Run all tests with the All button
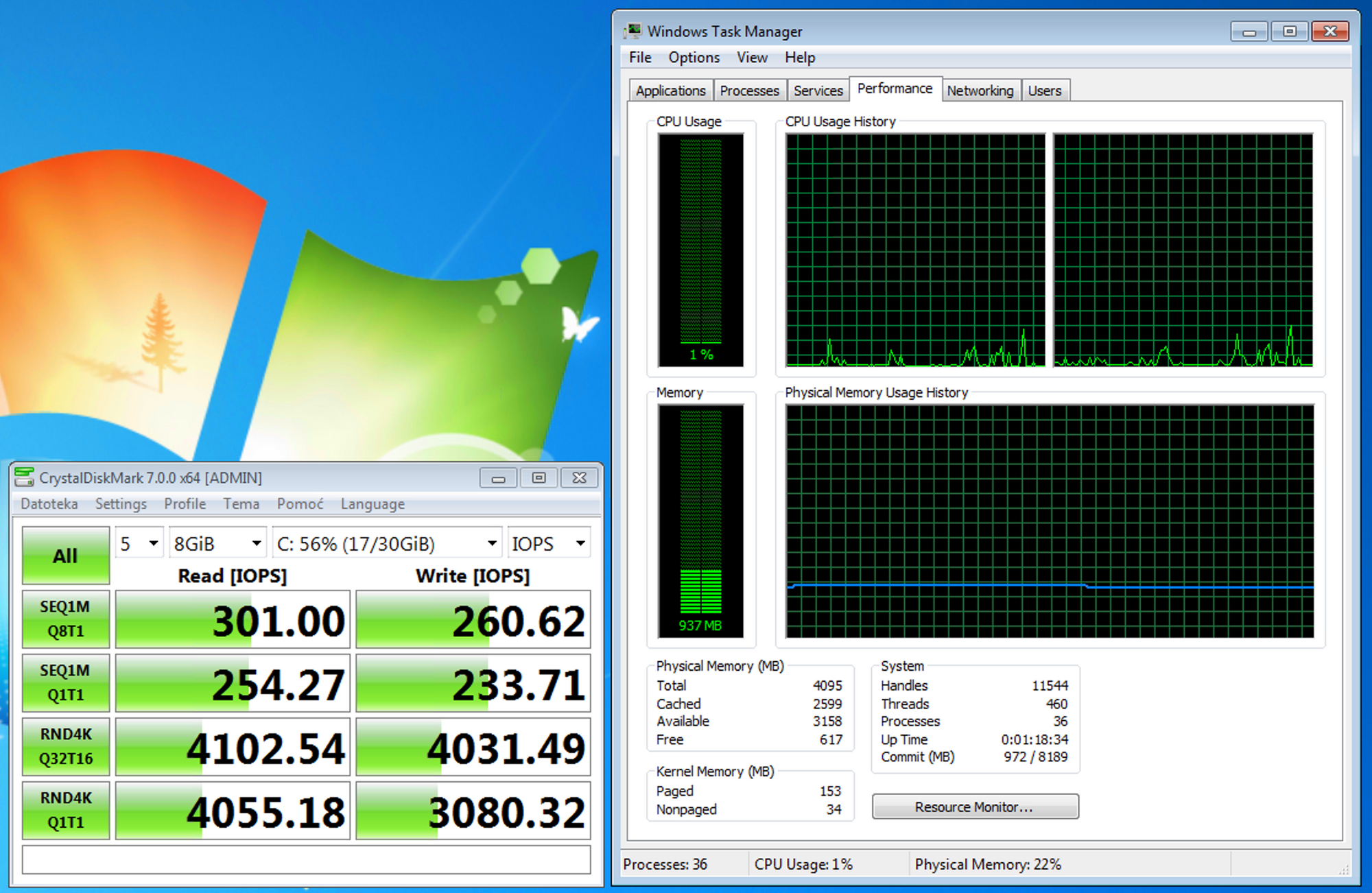Screen dimensions: 1372x893 (x=66, y=556)
